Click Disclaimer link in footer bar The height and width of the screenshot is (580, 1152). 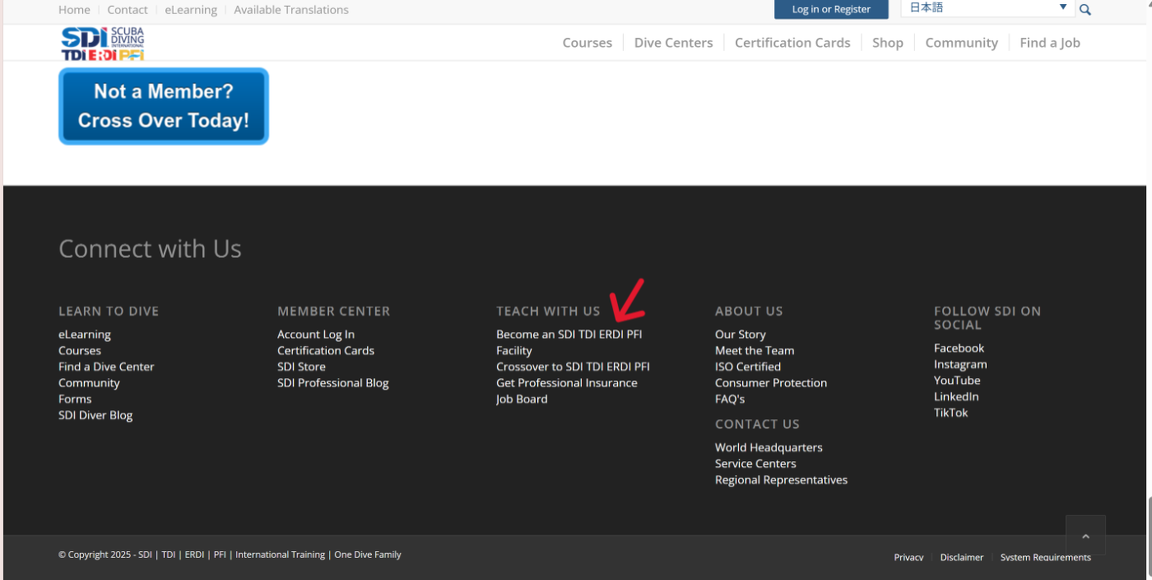click(961, 557)
